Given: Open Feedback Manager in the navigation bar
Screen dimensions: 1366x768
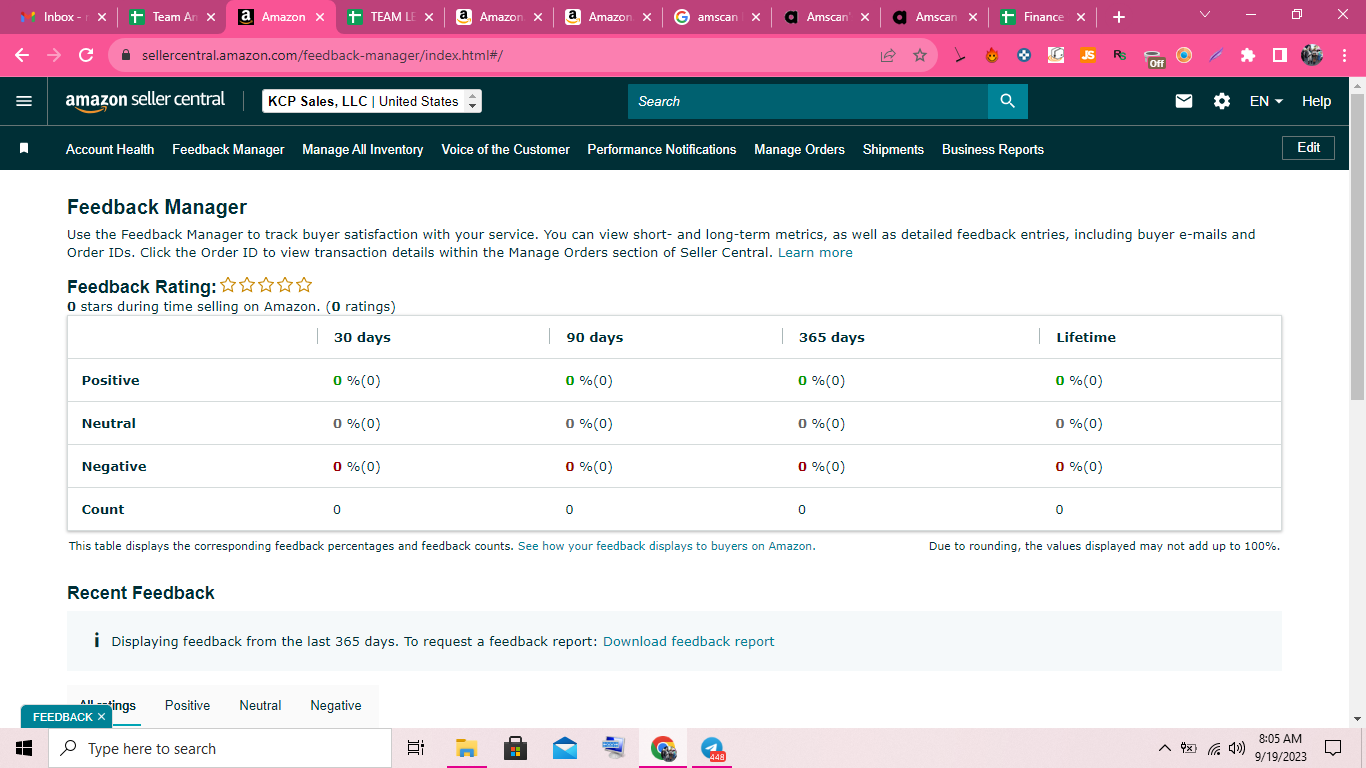Looking at the screenshot, I should 228,149.
